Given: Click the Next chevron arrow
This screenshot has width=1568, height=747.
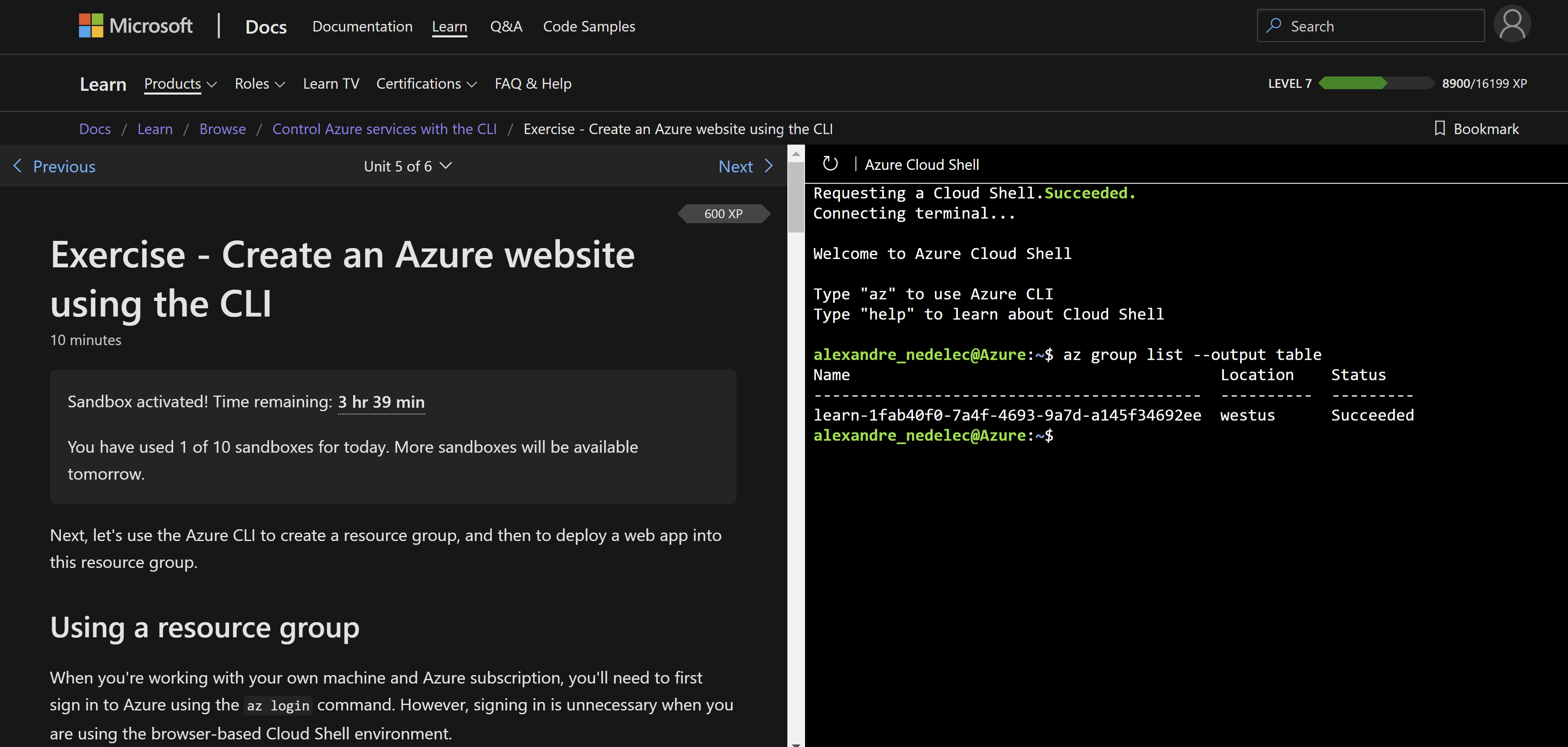Looking at the screenshot, I should (769, 166).
